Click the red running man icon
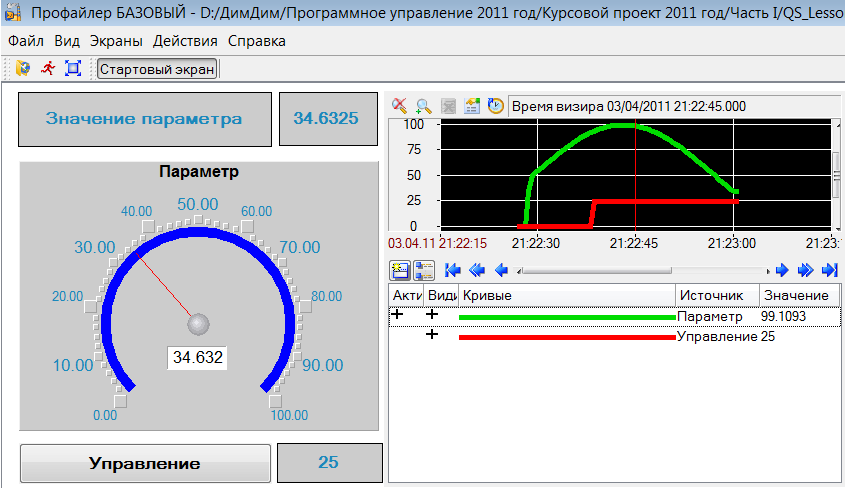 [48, 68]
